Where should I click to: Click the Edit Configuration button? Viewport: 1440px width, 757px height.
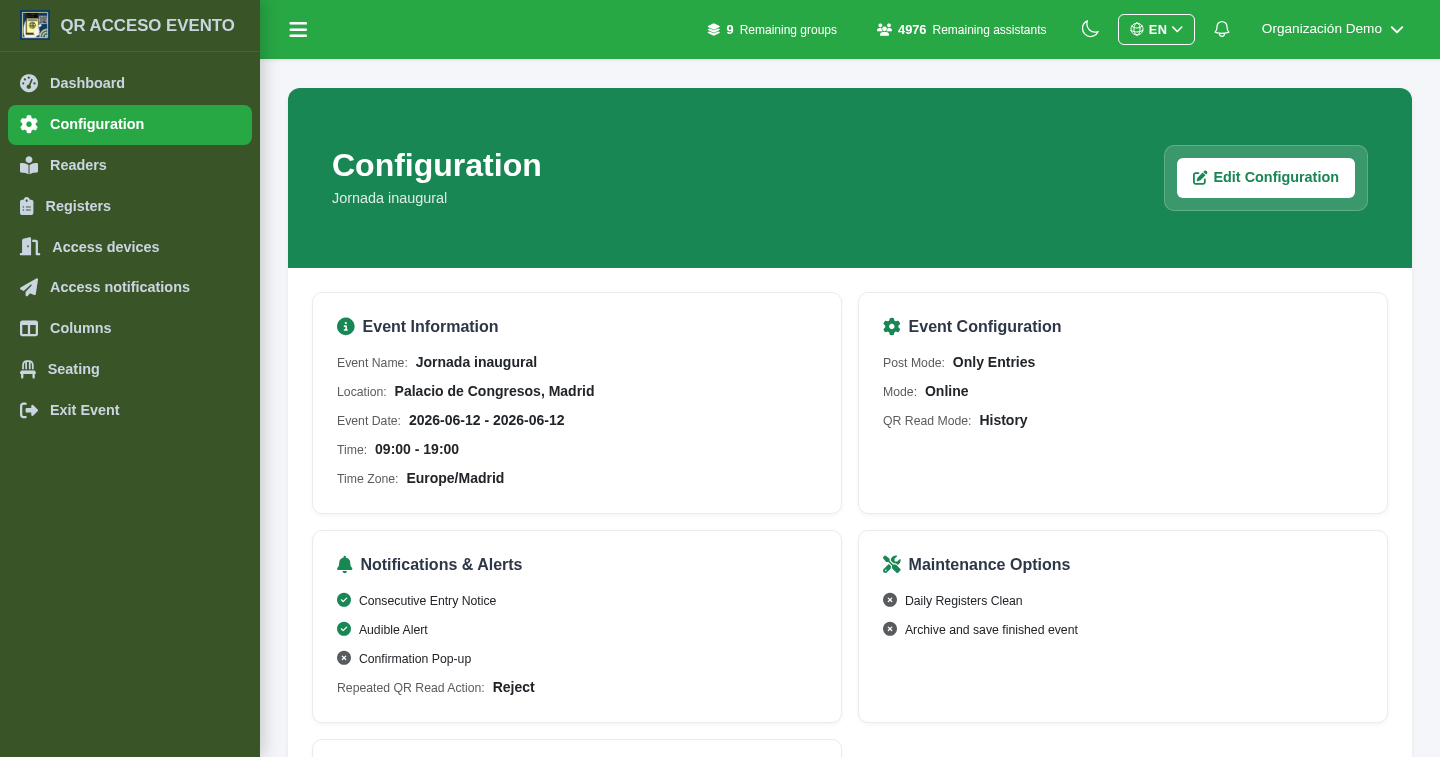(1266, 178)
